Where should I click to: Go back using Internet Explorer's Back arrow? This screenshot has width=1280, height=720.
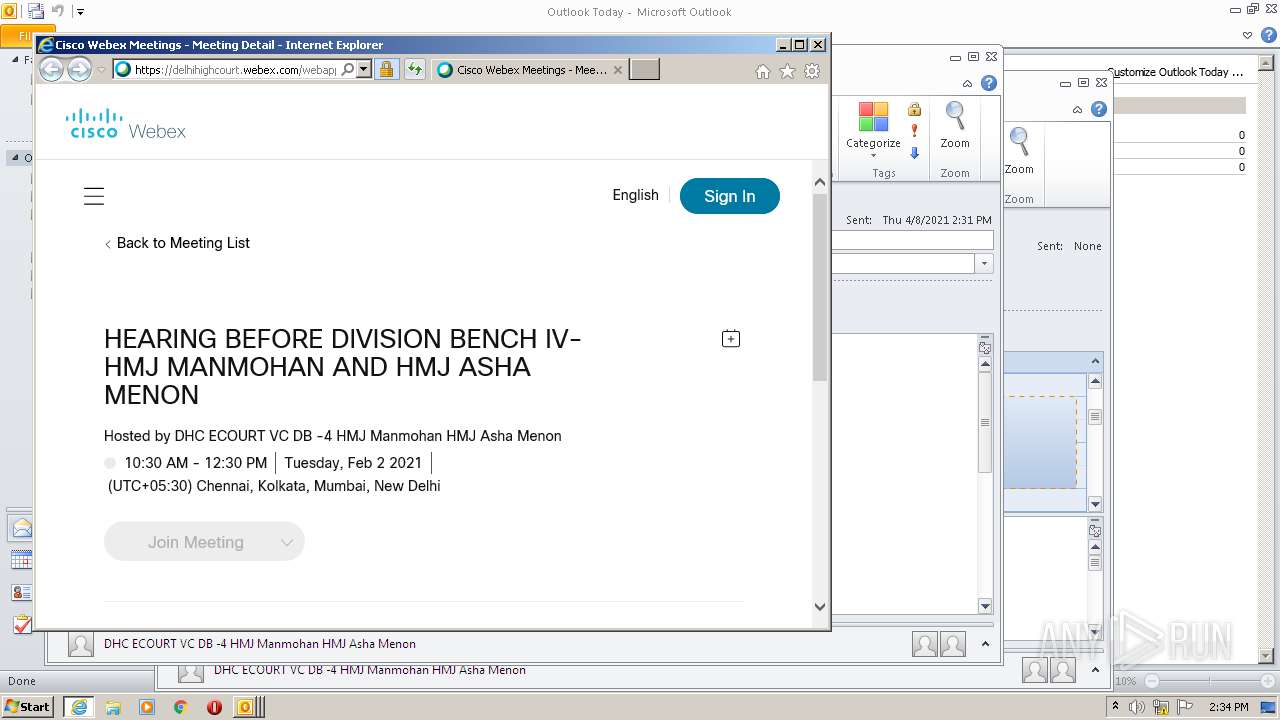pyautogui.click(x=51, y=69)
